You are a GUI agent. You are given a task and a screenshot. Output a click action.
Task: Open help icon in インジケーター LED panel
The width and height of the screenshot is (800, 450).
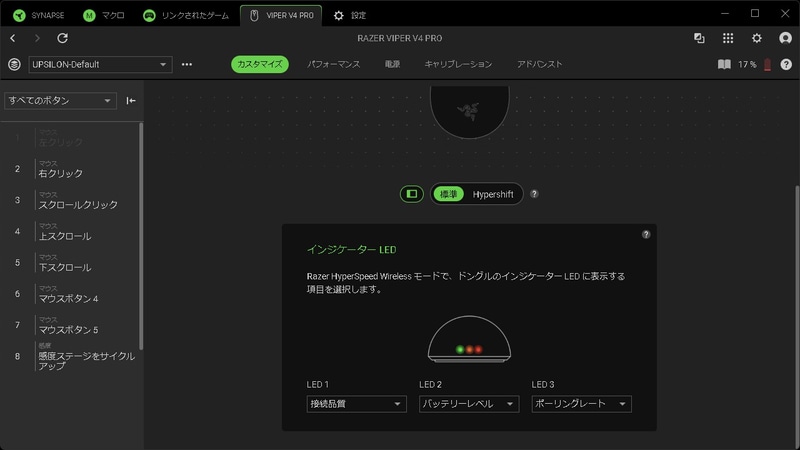[646, 235]
